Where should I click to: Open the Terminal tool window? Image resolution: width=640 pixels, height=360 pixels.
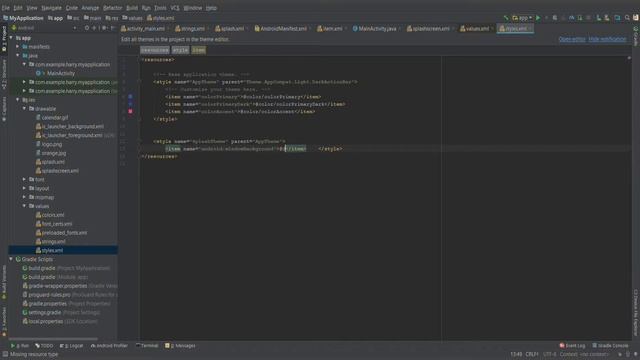tap(147, 346)
